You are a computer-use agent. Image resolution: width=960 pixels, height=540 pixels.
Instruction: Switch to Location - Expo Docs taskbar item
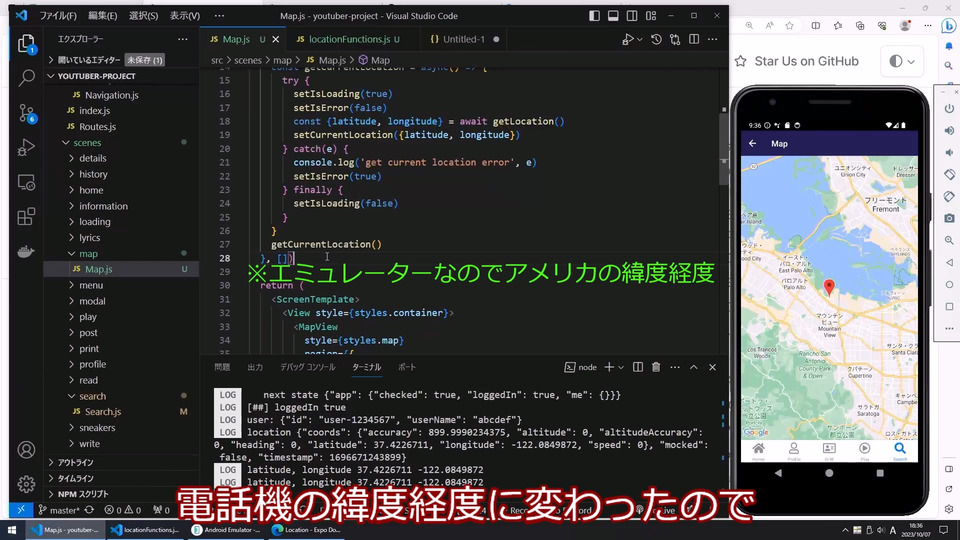pos(306,530)
